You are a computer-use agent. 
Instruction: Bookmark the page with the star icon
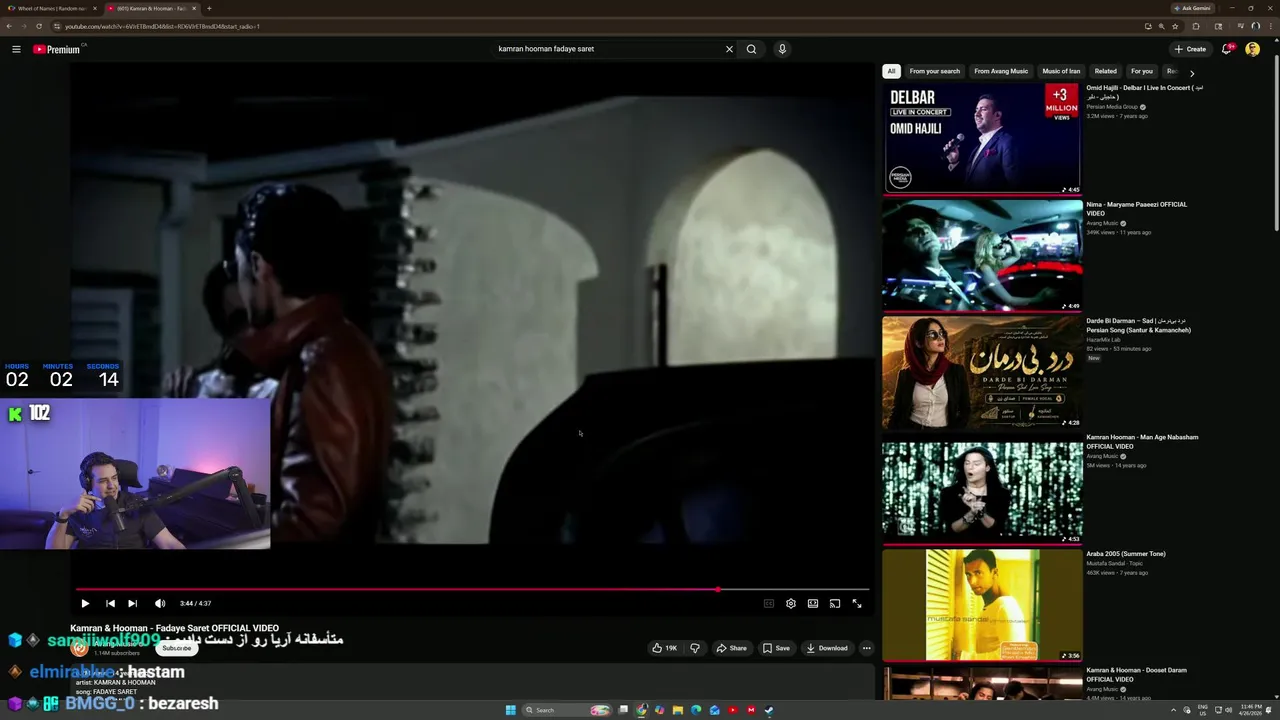click(1175, 26)
